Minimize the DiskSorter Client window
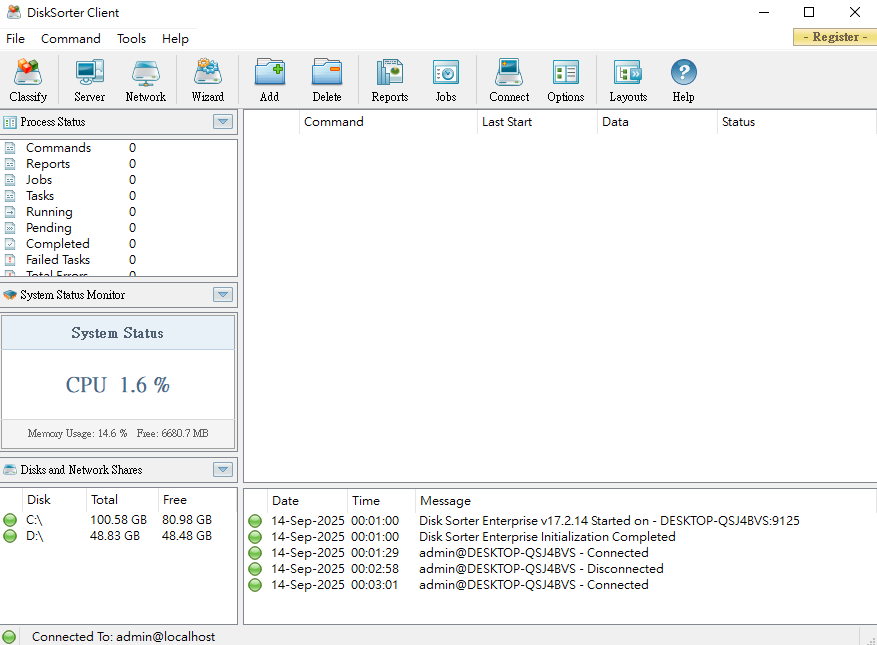 [x=764, y=12]
